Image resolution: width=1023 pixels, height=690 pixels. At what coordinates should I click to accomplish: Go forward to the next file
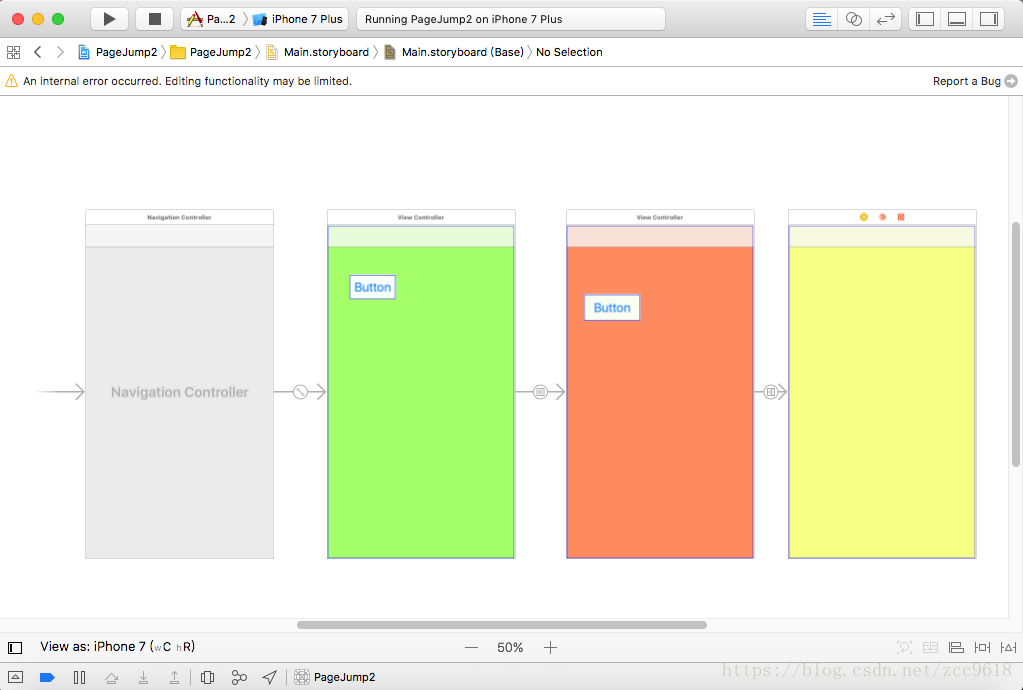[60, 52]
